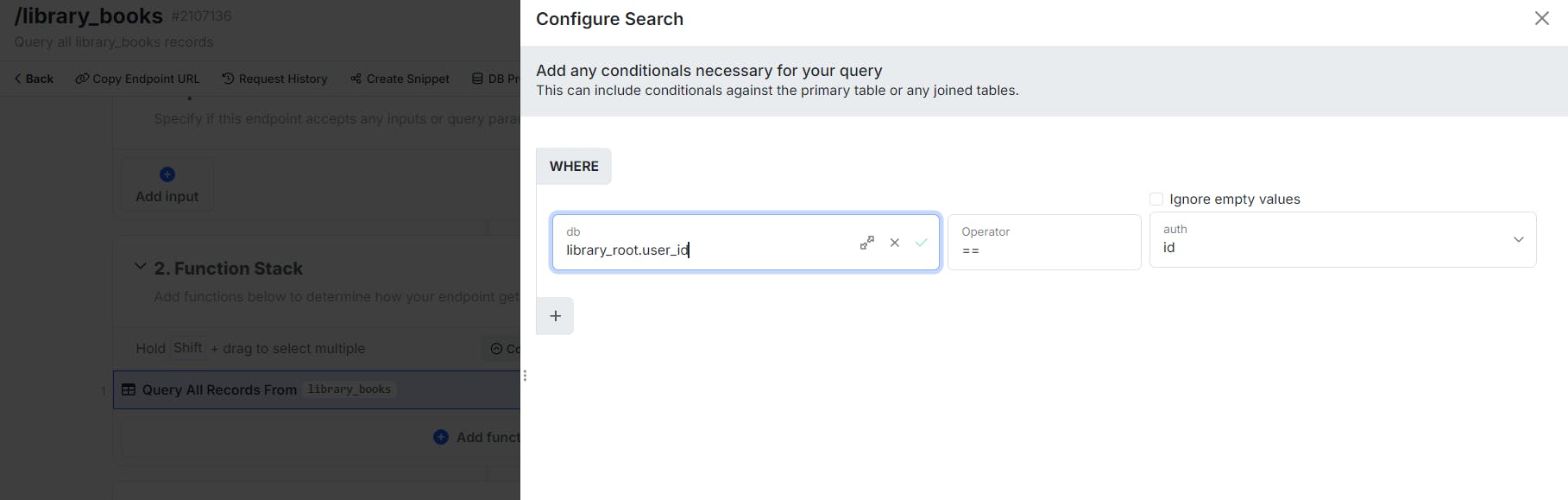Image resolution: width=1568 pixels, height=500 pixels.
Task: Open the Operator == selector
Action: click(x=1043, y=242)
